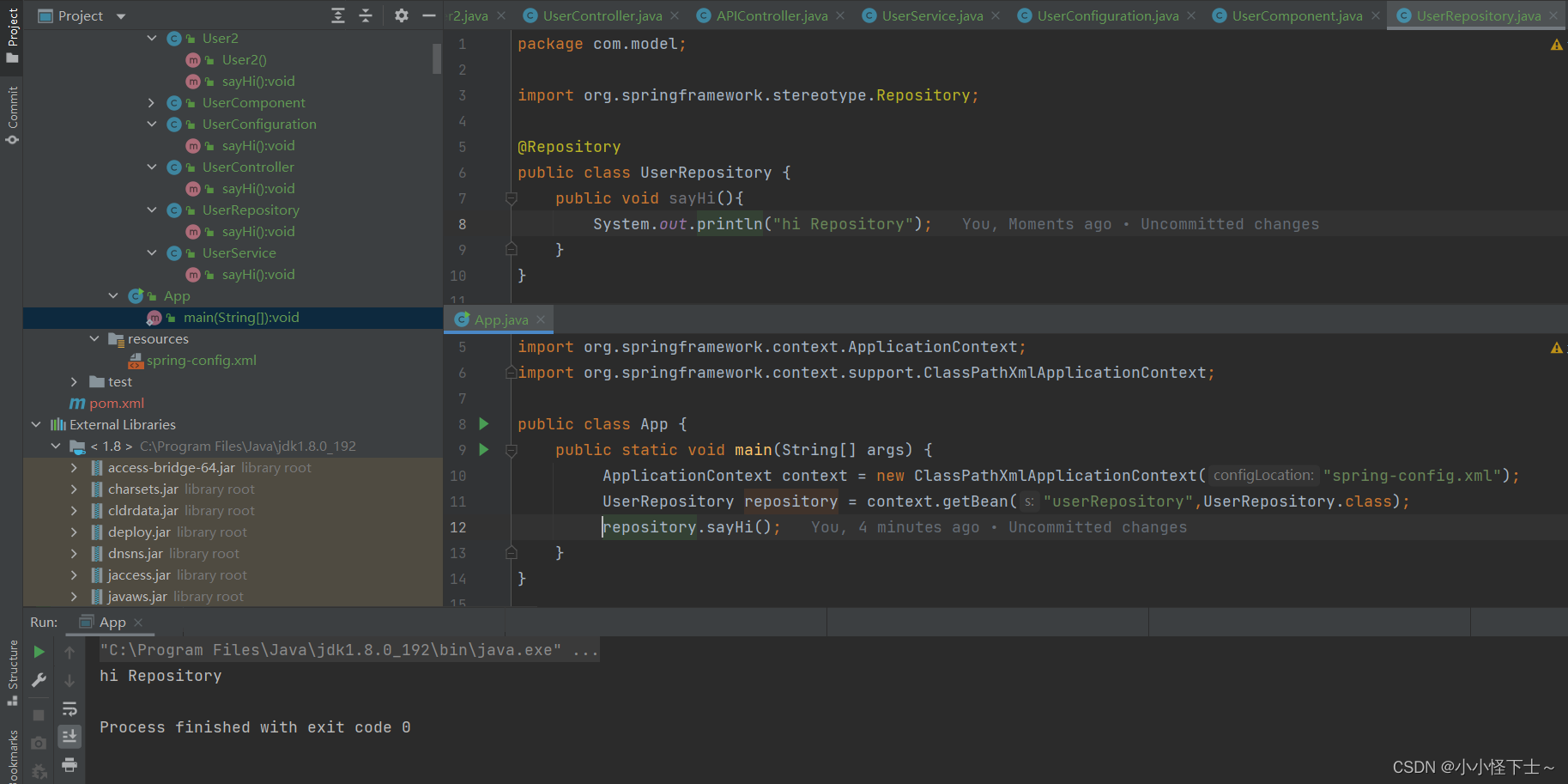Click Collapse All icon in Project panel
Screen dimensions: 1568x784
point(366,15)
